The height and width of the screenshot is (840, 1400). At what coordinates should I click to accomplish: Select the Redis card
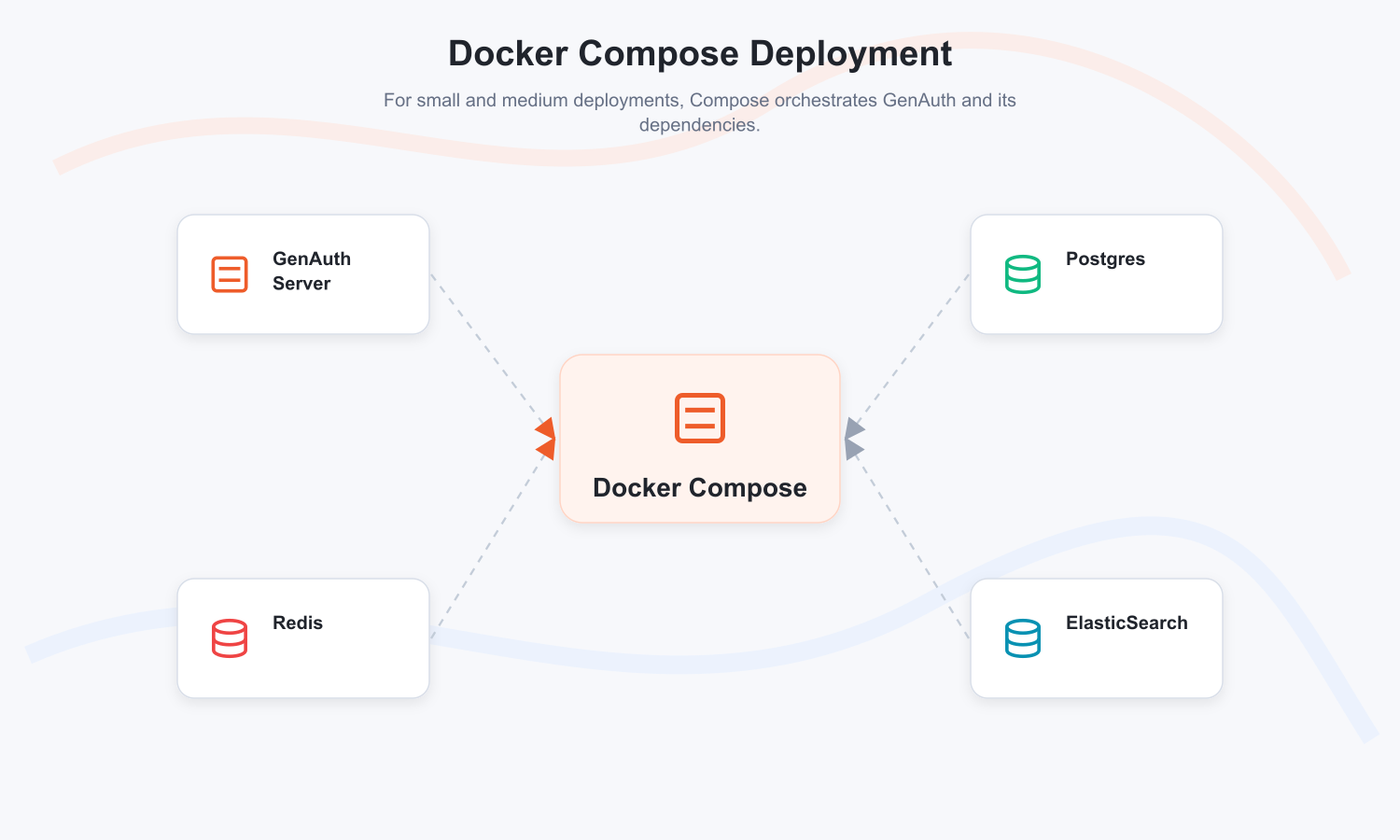(303, 638)
